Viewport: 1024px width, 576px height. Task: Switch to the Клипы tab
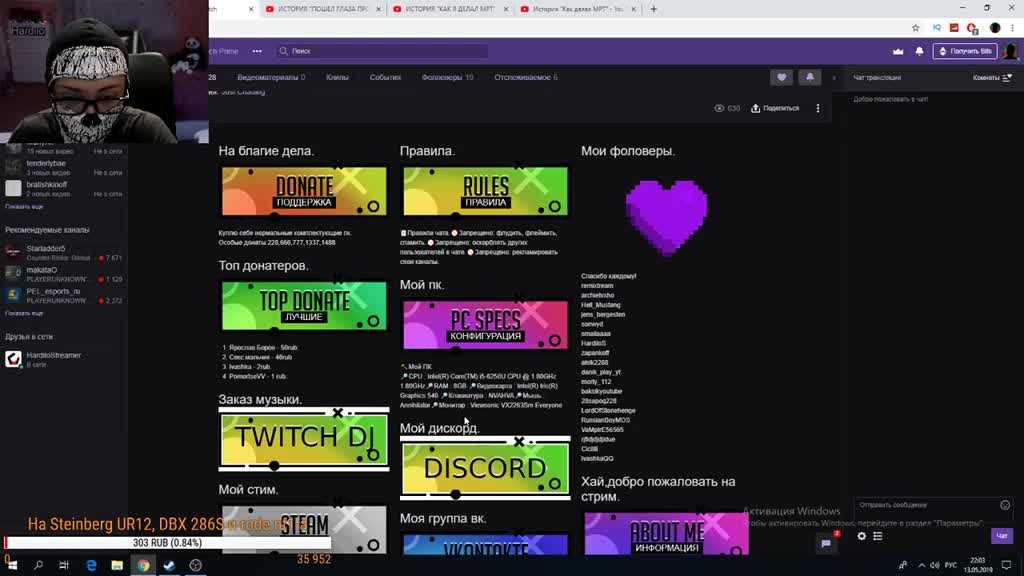337,77
